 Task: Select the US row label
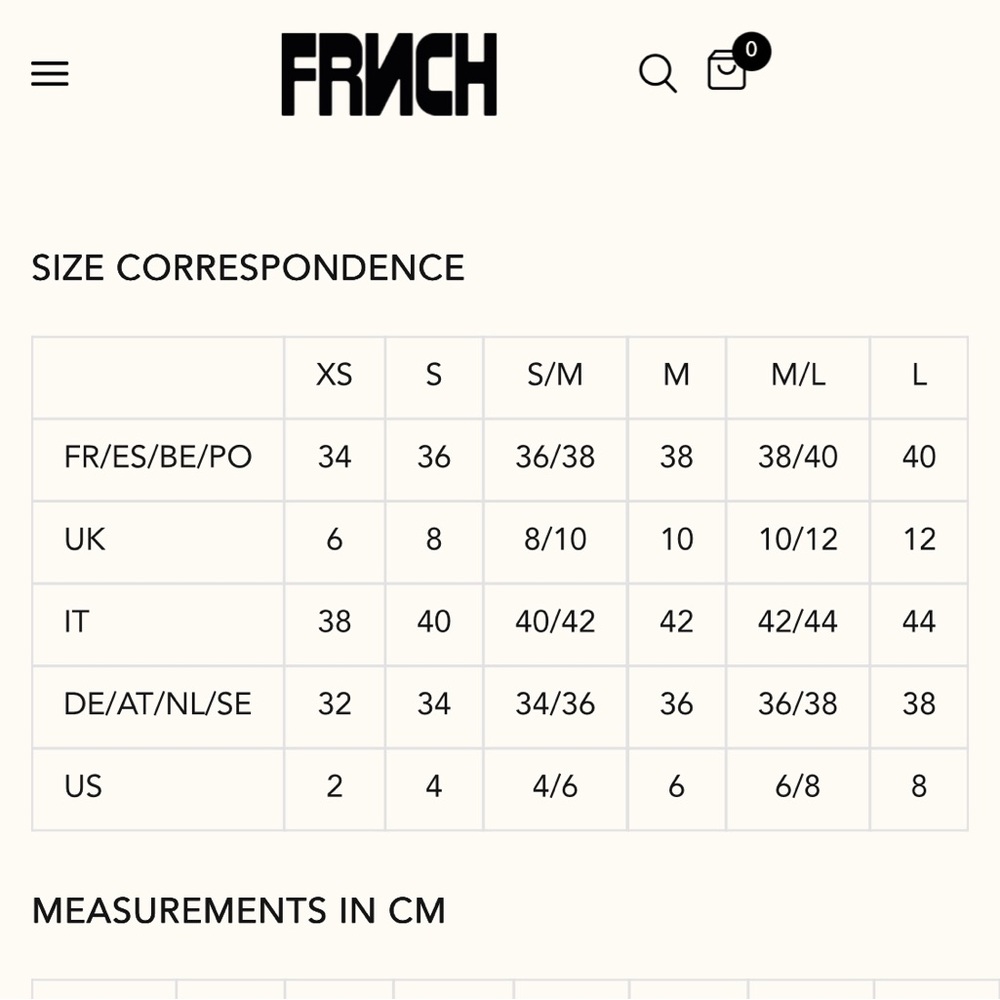(83, 786)
